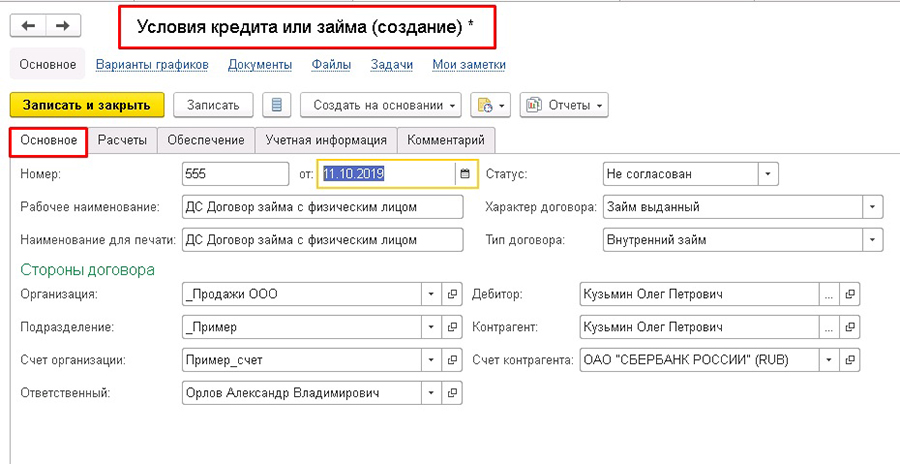Select the Основное section in the top navigation

tap(48, 64)
